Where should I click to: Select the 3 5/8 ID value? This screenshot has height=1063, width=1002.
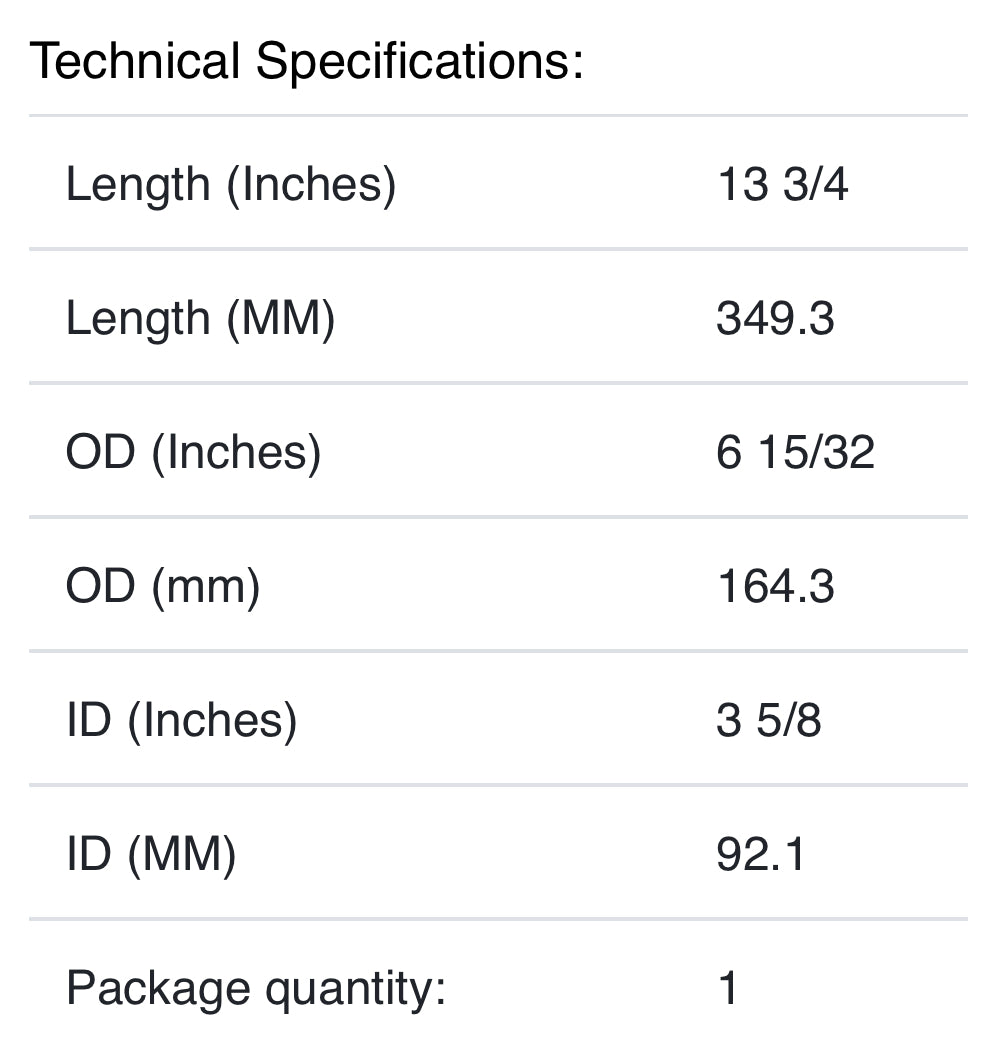(768, 720)
